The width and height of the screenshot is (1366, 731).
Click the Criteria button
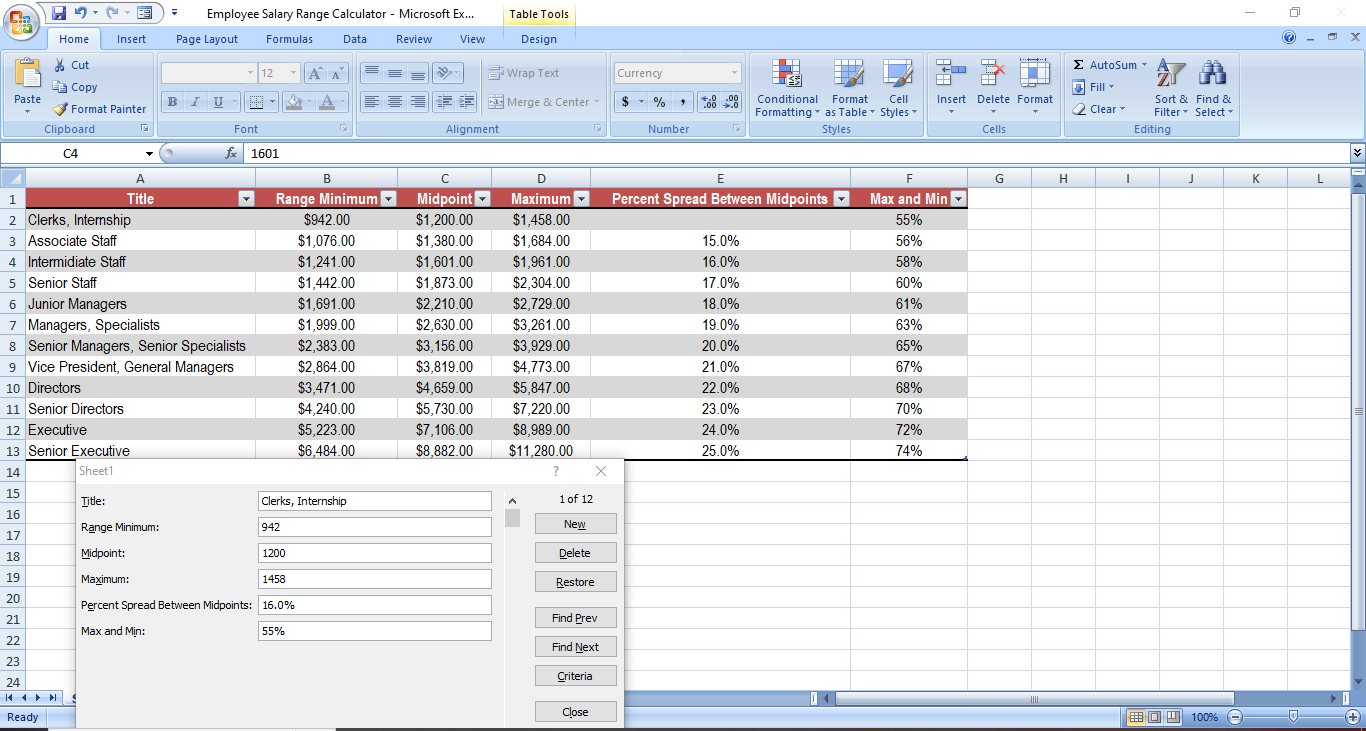pyautogui.click(x=575, y=676)
